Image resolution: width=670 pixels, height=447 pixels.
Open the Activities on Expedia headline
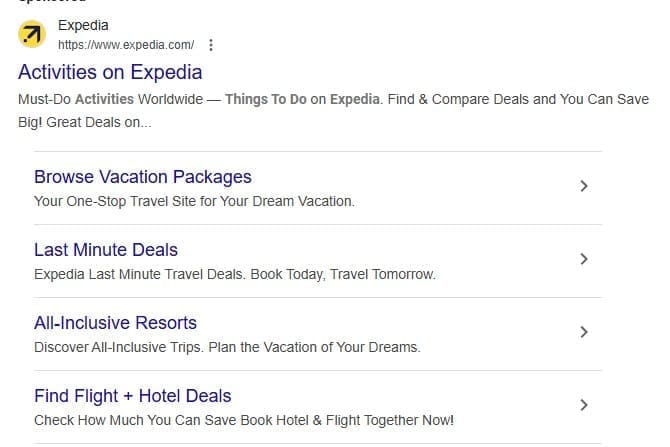(110, 72)
